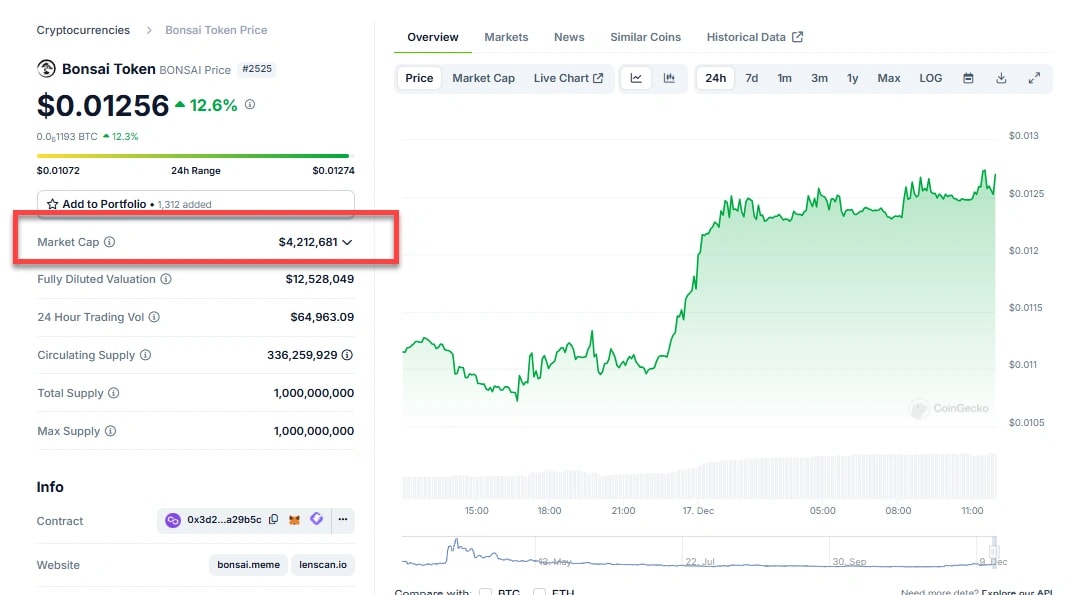This screenshot has height=595, width=1084.
Task: Go to Cryptocurrencies breadcrumb
Action: click(x=83, y=30)
